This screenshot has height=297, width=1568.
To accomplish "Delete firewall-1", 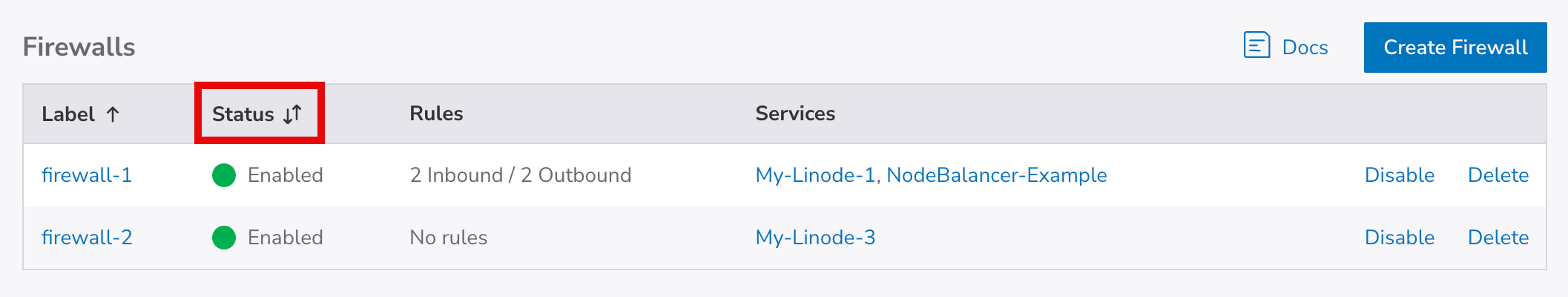I will (1498, 175).
